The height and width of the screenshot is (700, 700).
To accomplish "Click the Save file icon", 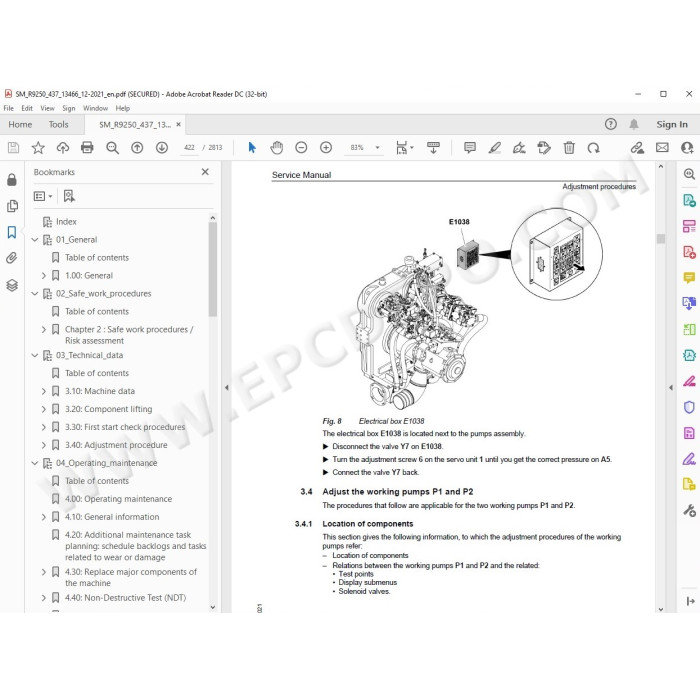I will click(13, 148).
